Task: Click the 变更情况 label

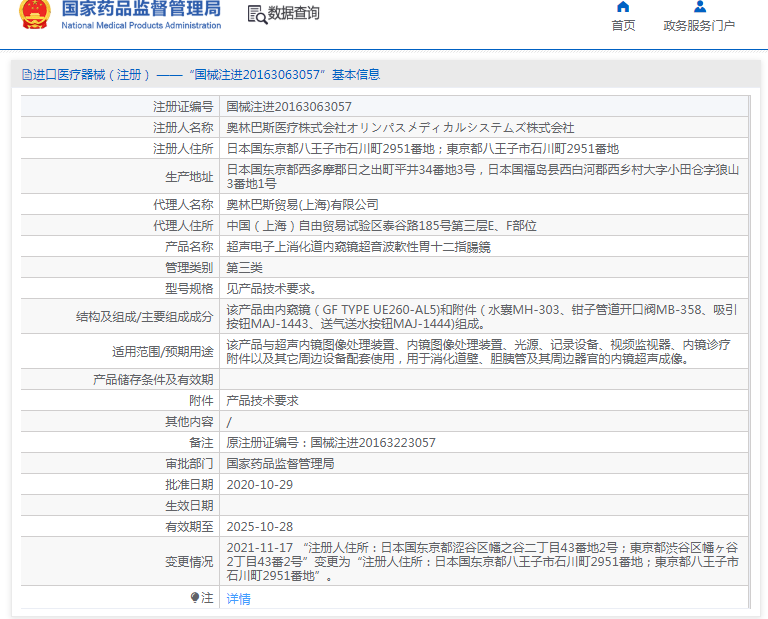Action: (189, 562)
